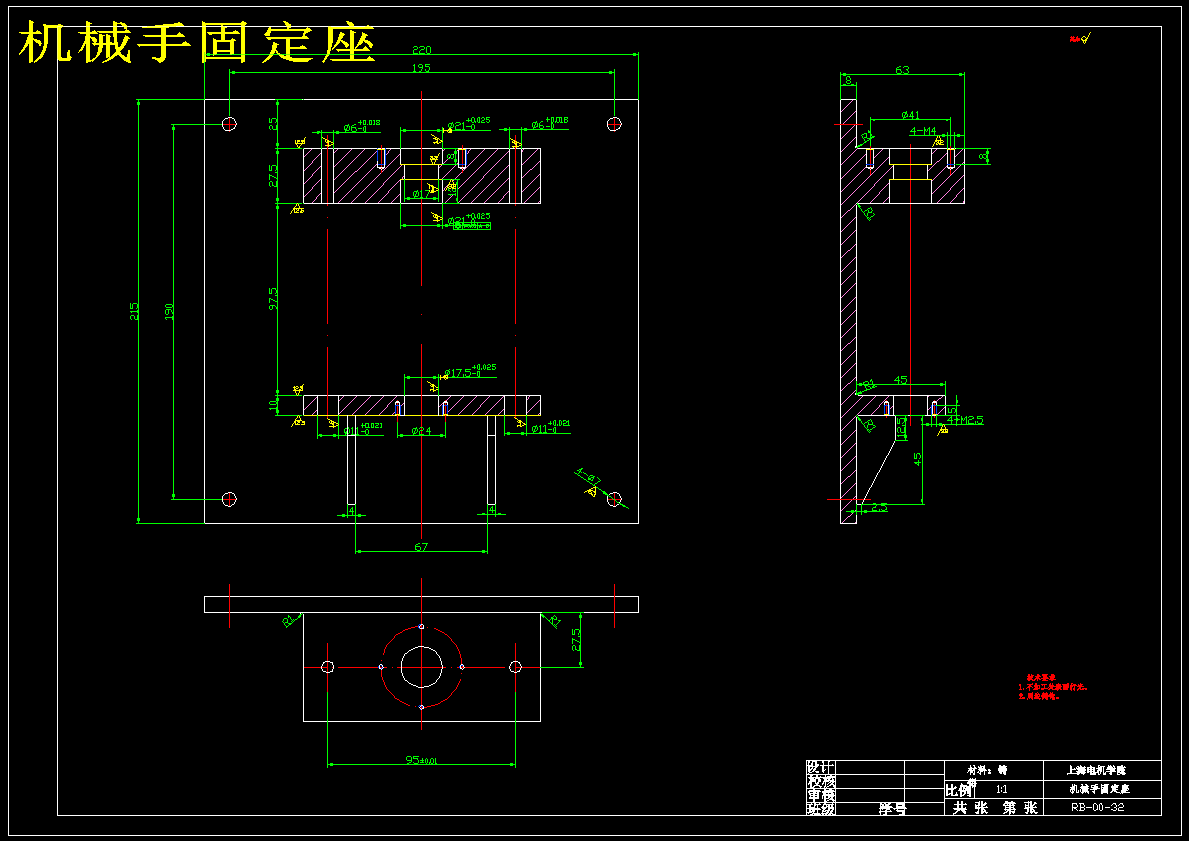This screenshot has height=841, width=1189.
Task: Select the Ø24 diameter dimension
Action: tap(421, 431)
